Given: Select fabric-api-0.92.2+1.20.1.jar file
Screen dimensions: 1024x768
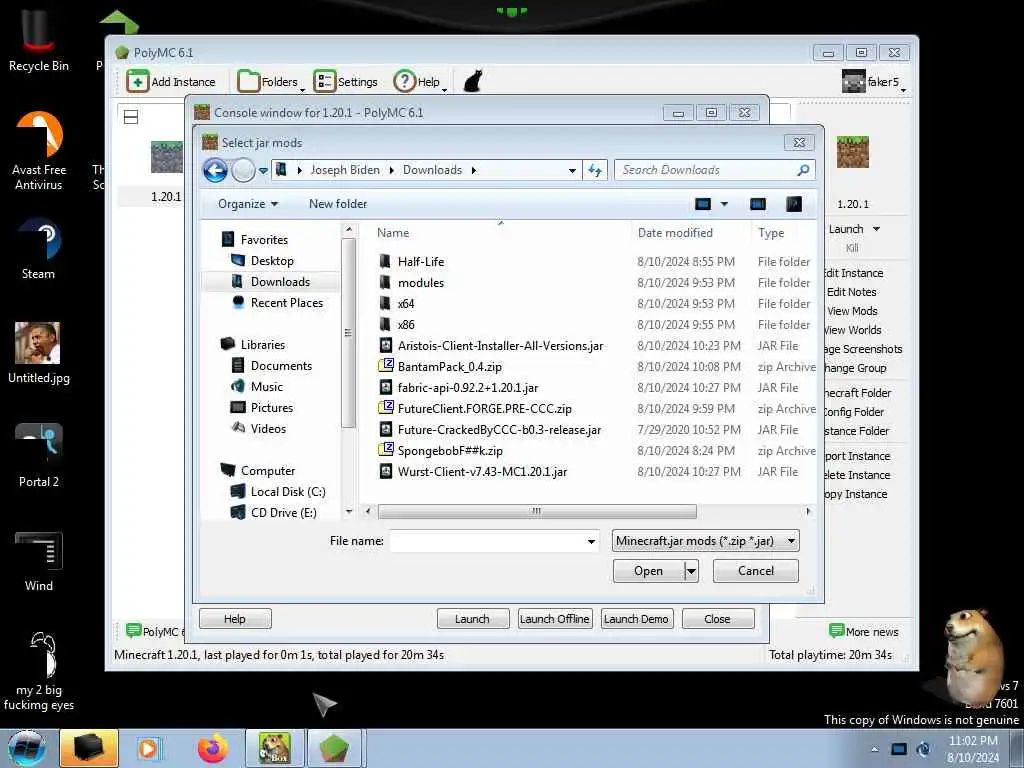Looking at the screenshot, I should (468, 387).
